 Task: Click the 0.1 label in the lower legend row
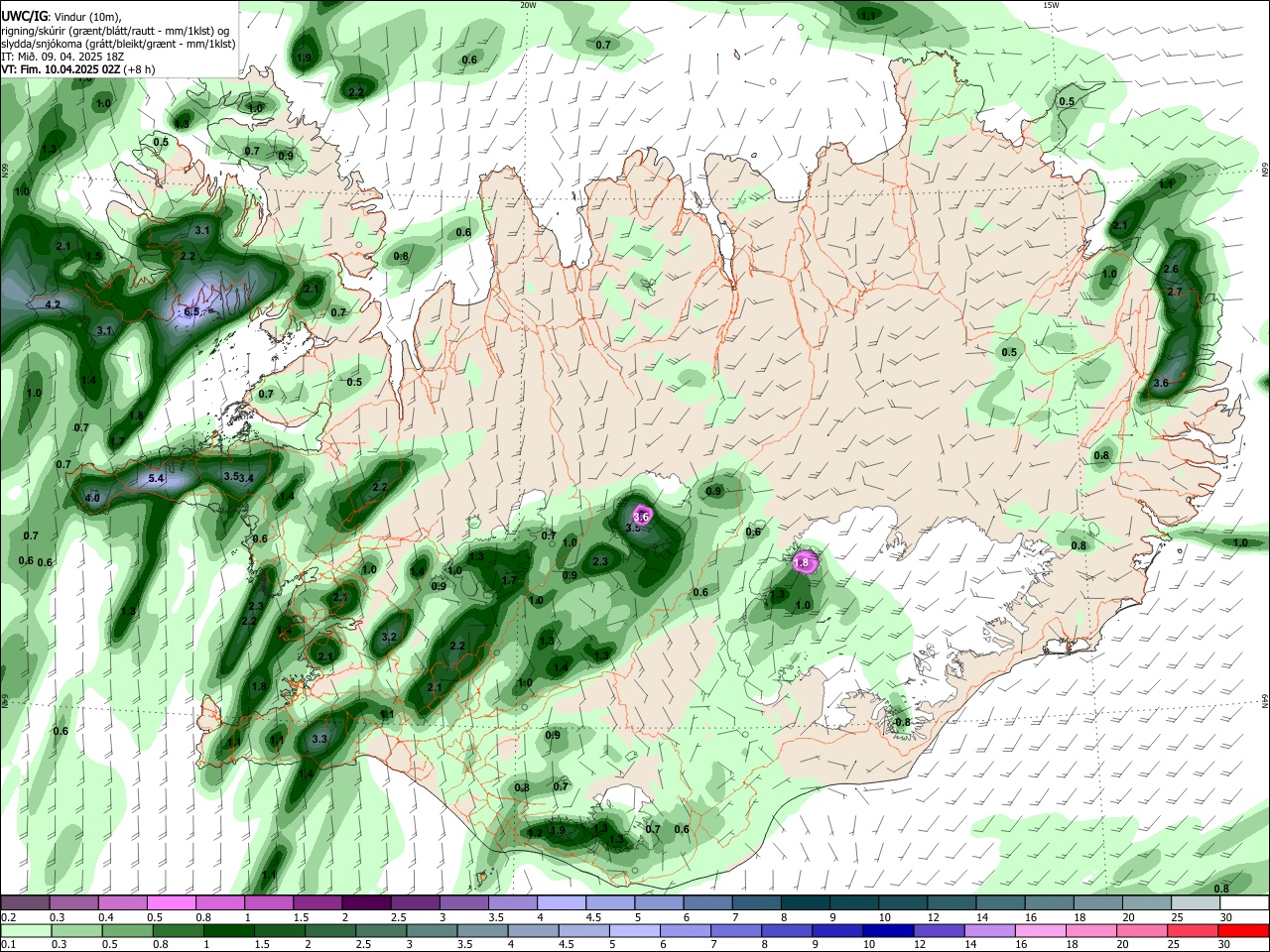tap(8, 945)
